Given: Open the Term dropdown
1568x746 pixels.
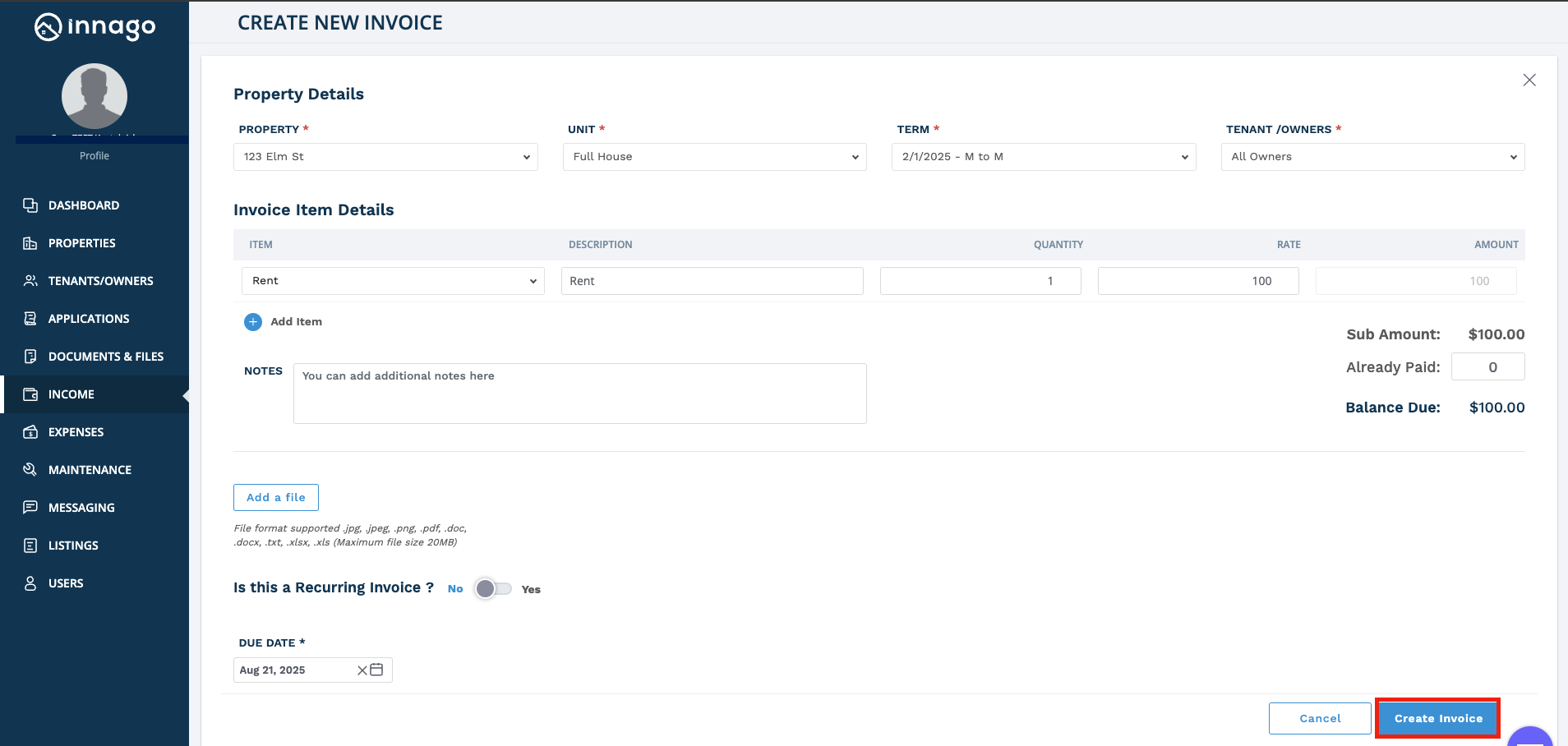Looking at the screenshot, I should pyautogui.click(x=1044, y=157).
